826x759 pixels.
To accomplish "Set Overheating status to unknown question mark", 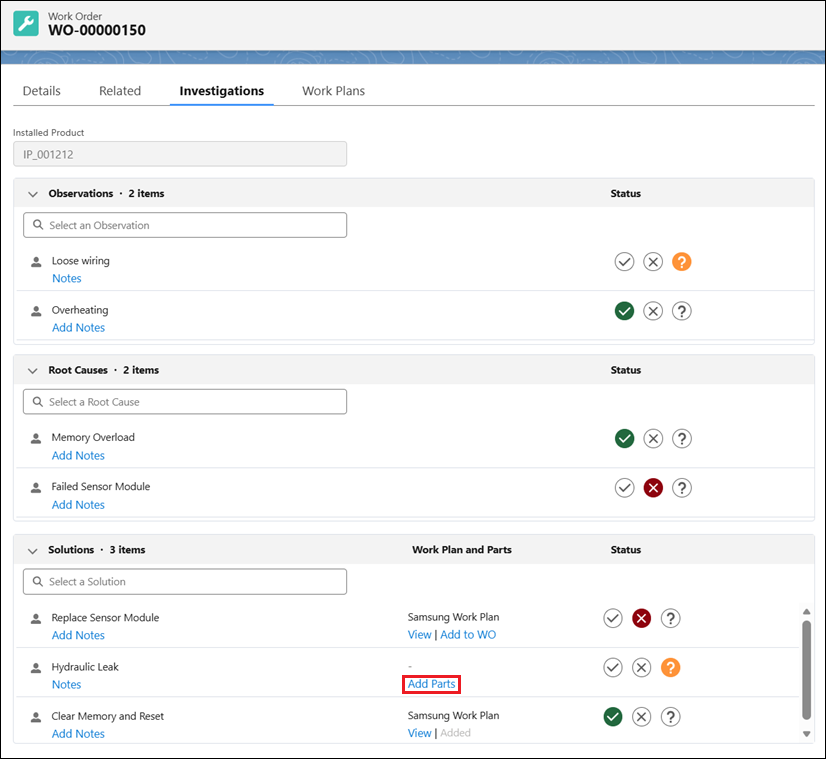I will [x=681, y=311].
